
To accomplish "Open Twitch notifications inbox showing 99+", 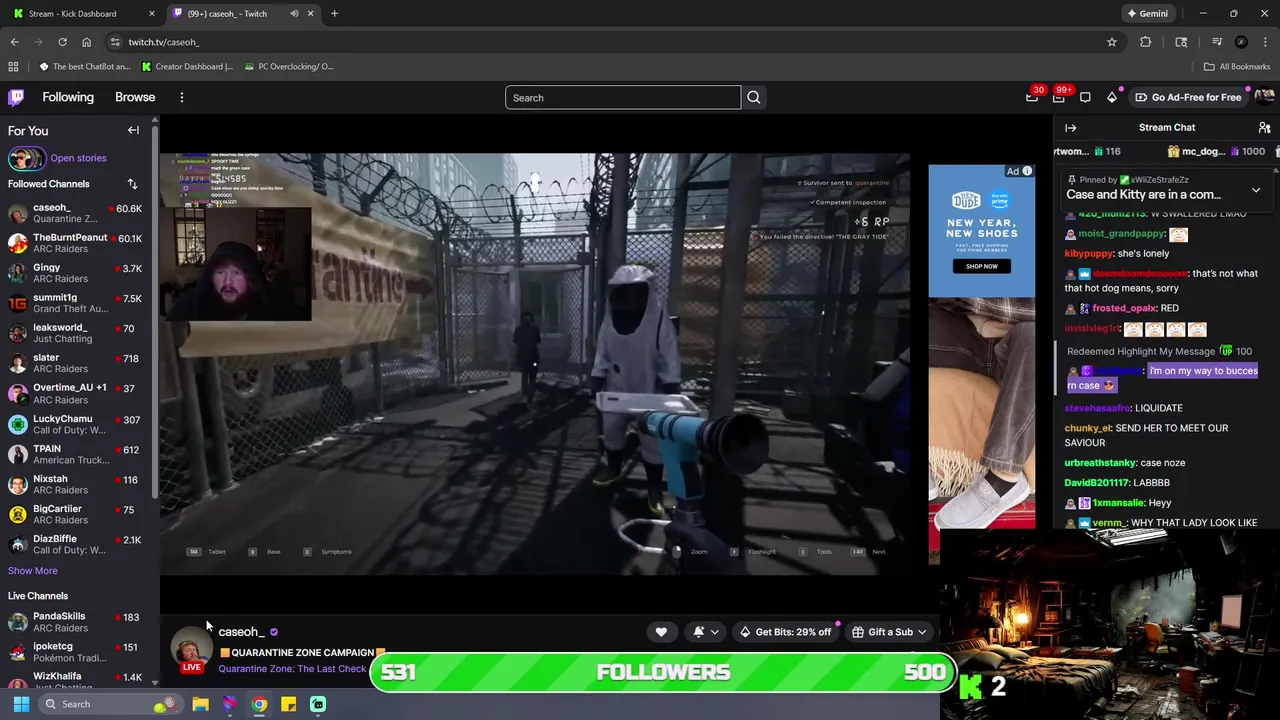I will (1059, 97).
